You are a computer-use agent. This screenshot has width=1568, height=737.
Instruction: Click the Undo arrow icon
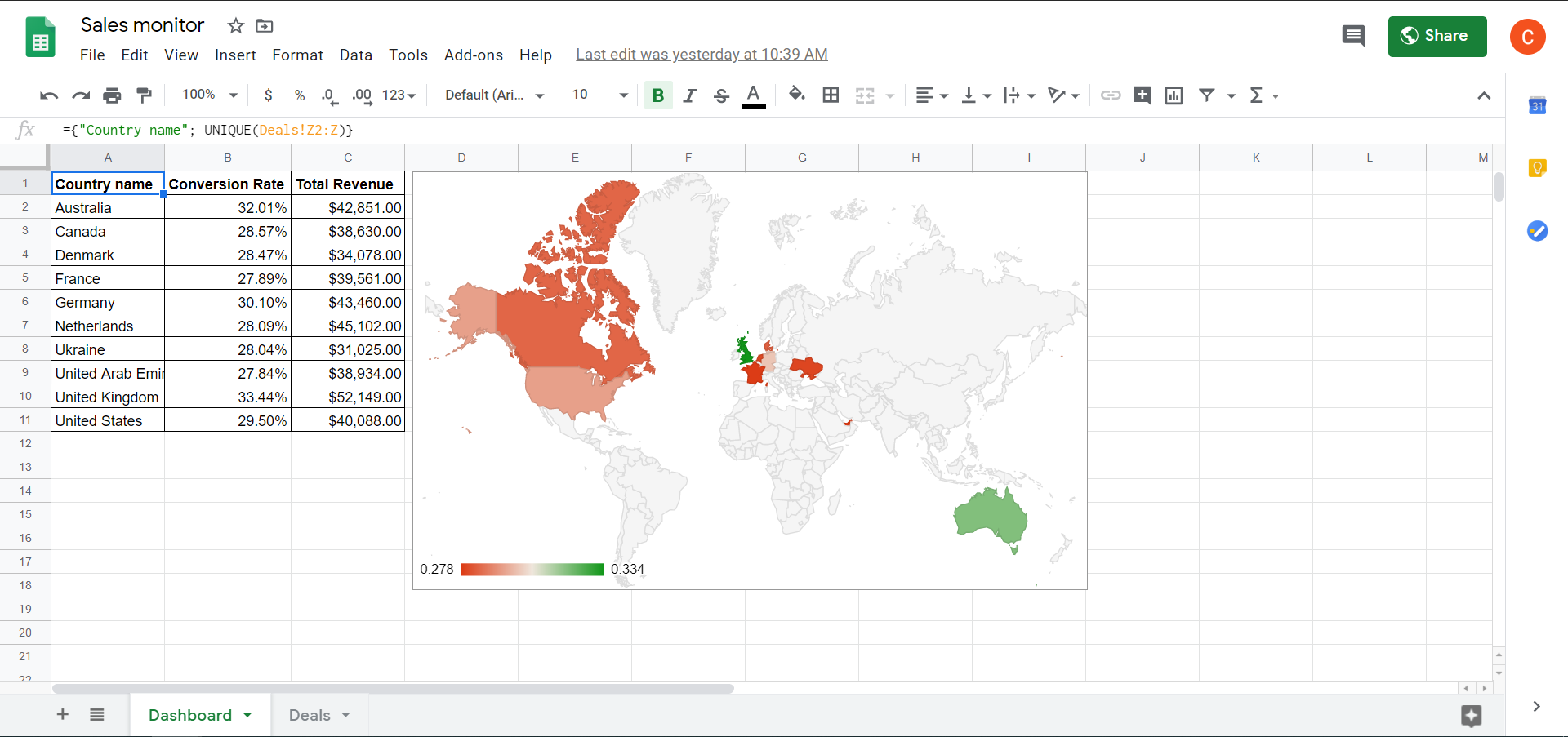[49, 95]
